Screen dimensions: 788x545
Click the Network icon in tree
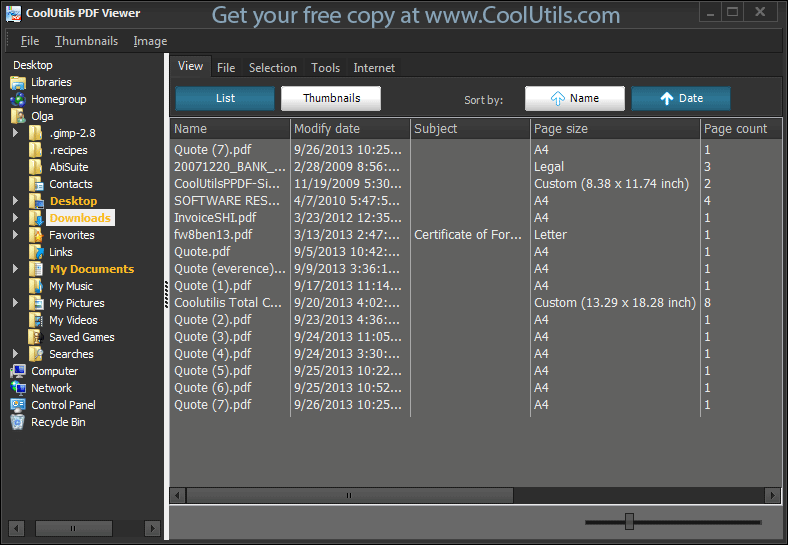18,389
